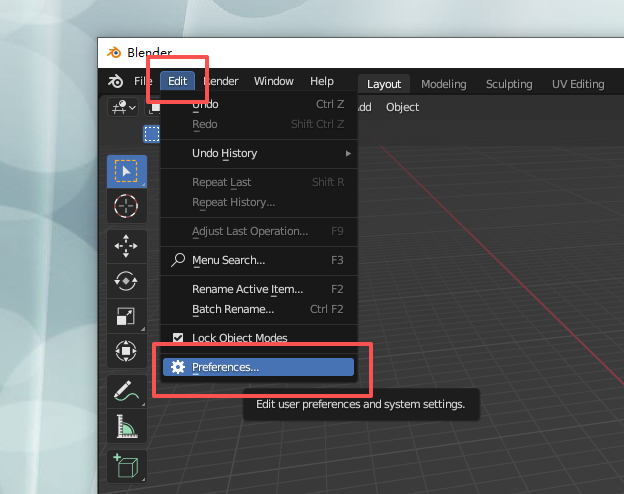Select the Select Box tool

click(x=126, y=172)
